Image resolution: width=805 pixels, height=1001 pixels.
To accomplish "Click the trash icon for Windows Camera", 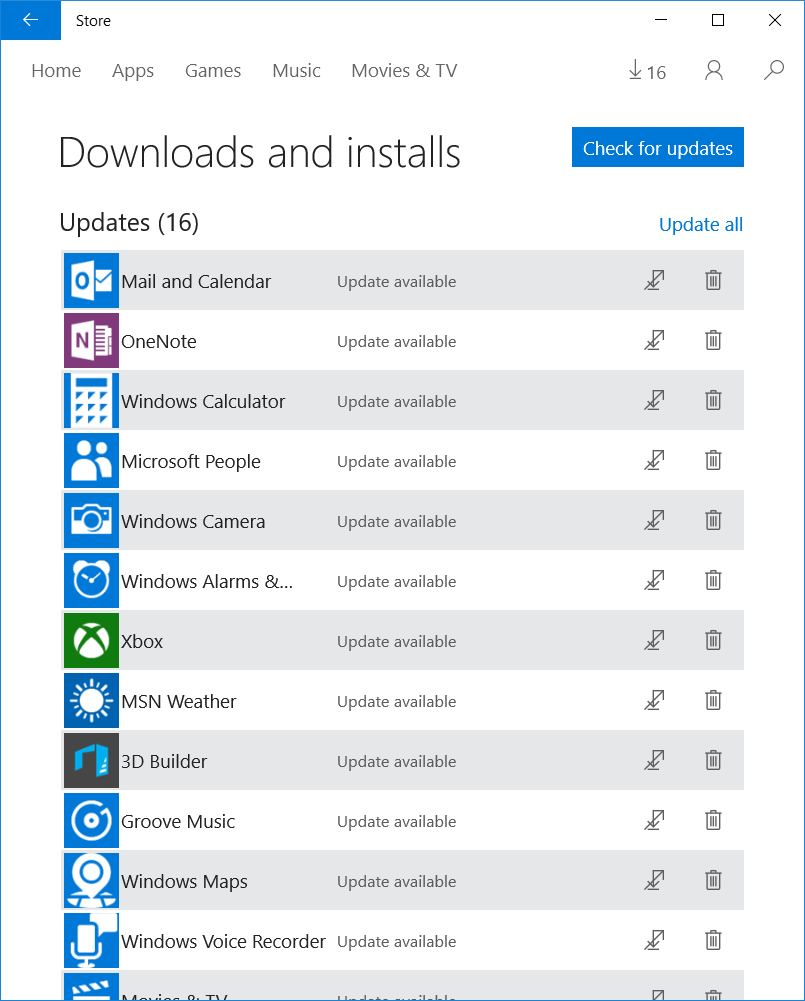I will [713, 520].
